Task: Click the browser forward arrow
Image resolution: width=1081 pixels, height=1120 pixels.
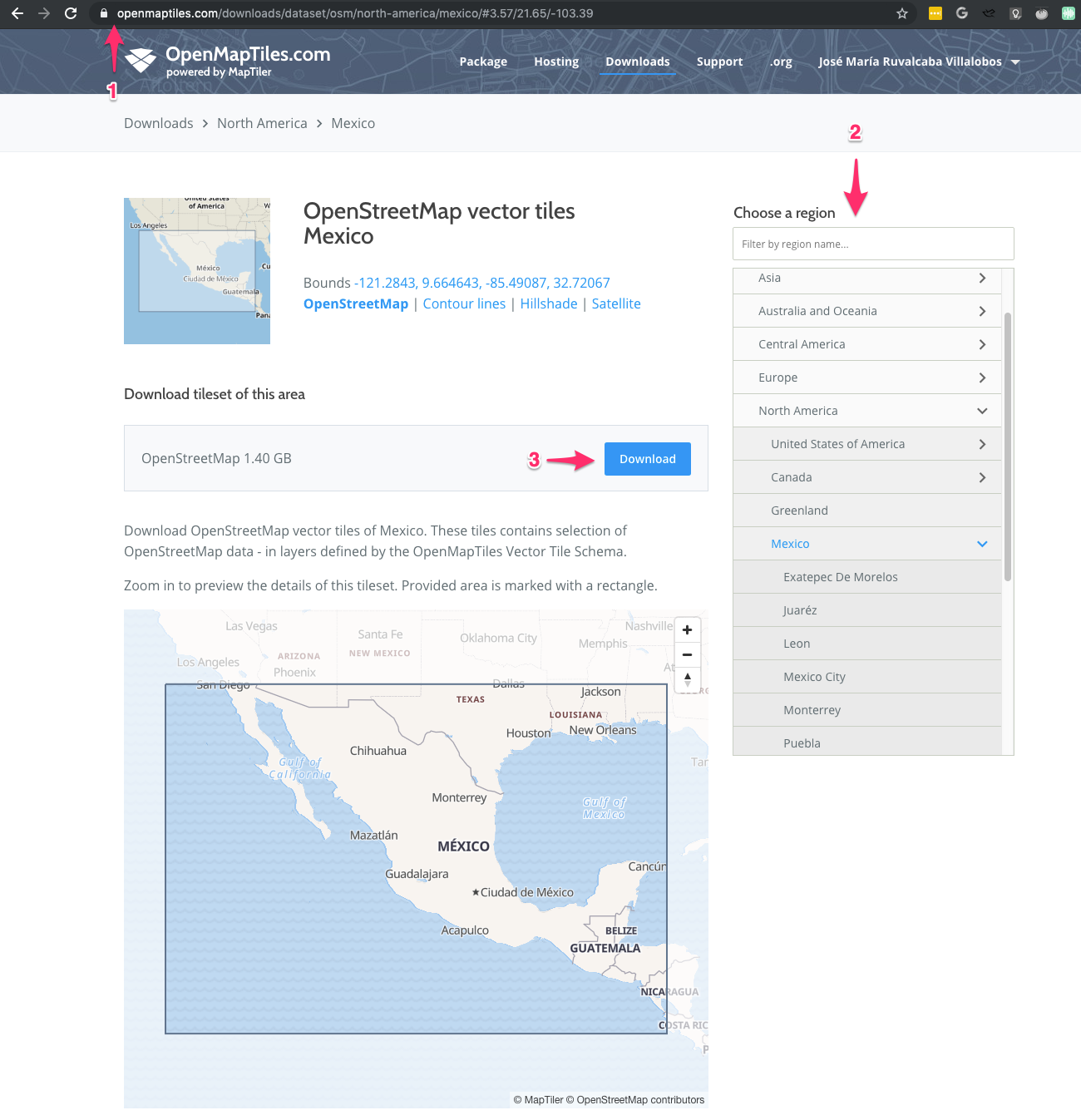Action: pyautogui.click(x=44, y=13)
